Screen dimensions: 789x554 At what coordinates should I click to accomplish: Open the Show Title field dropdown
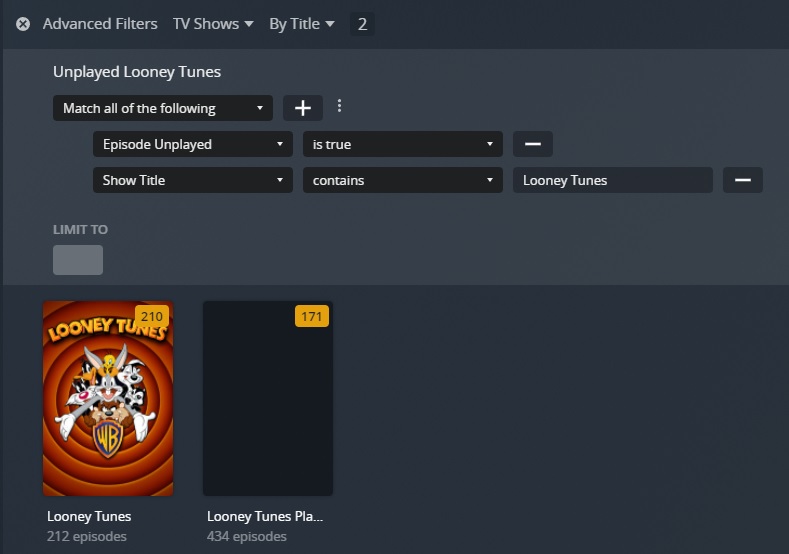[x=193, y=180]
